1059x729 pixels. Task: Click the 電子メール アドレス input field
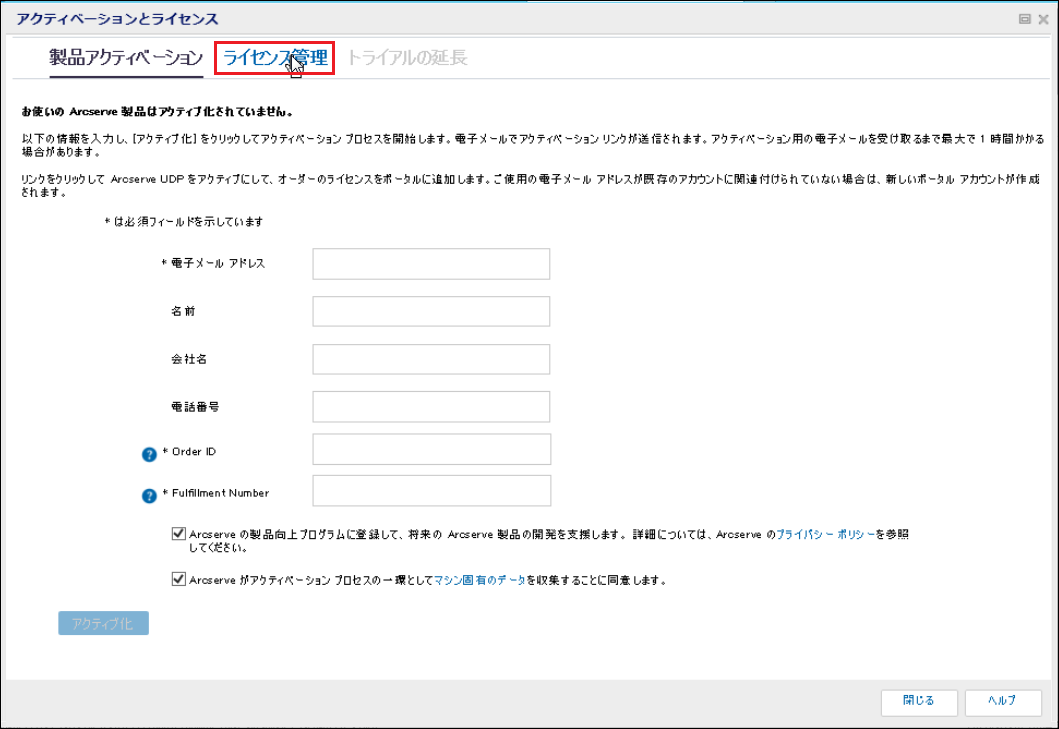pos(431,263)
